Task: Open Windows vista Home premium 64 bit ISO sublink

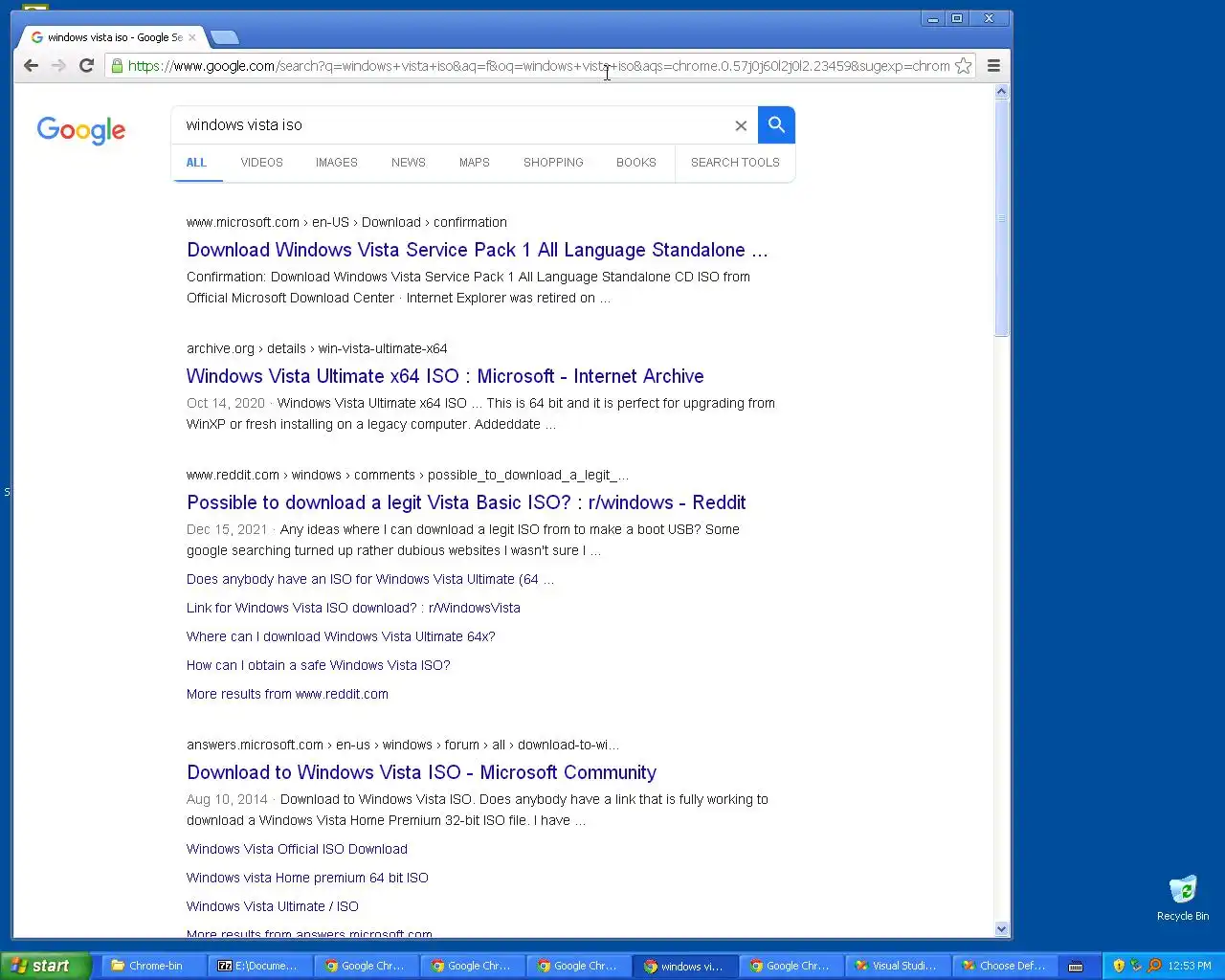Action: 307,878
